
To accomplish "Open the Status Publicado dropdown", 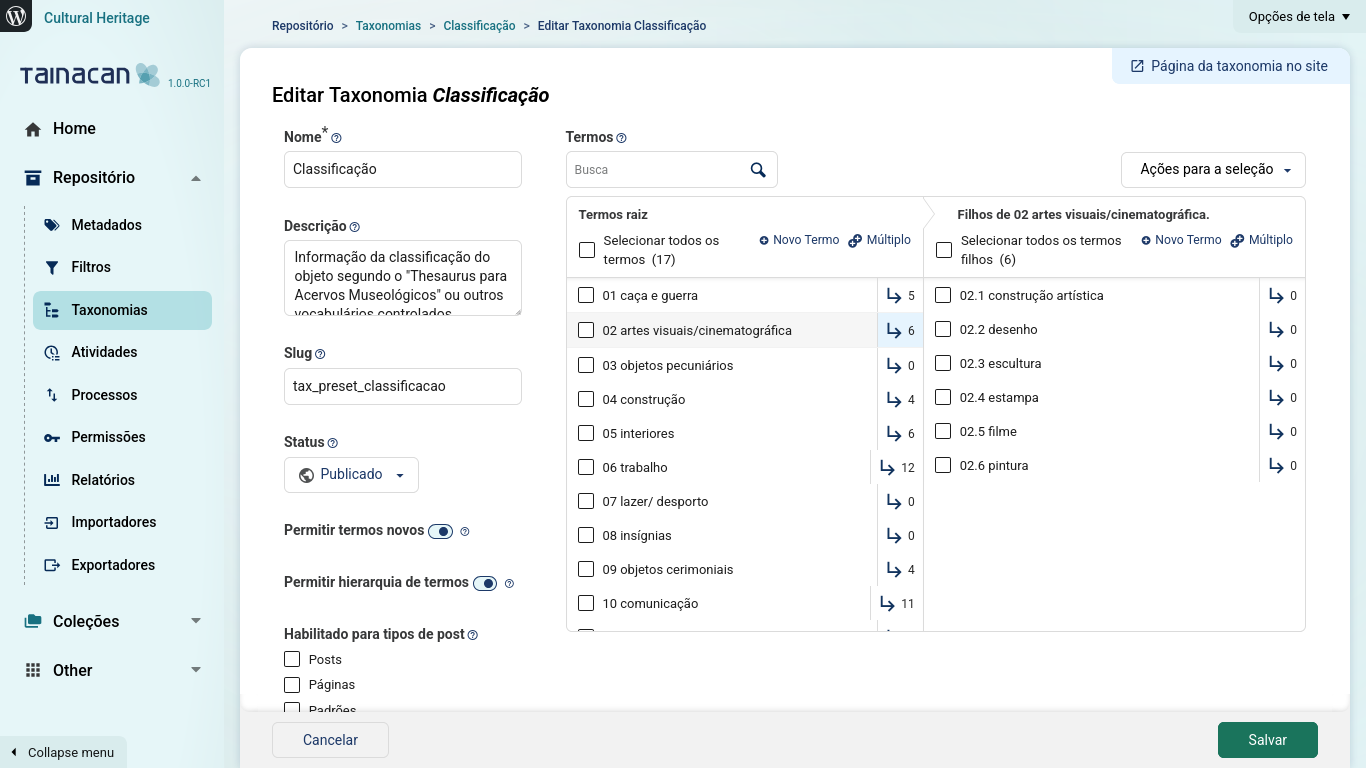I will tap(351, 474).
